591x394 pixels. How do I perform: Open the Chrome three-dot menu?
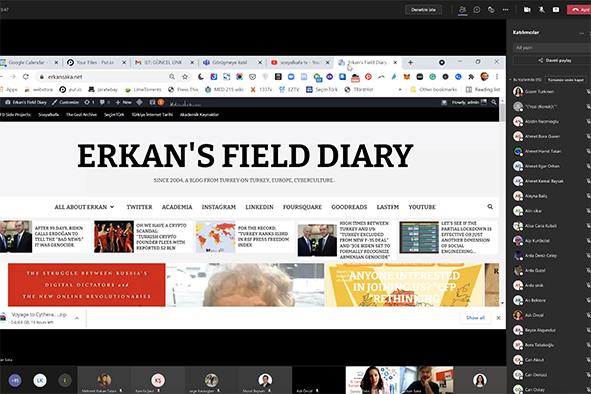[x=497, y=77]
